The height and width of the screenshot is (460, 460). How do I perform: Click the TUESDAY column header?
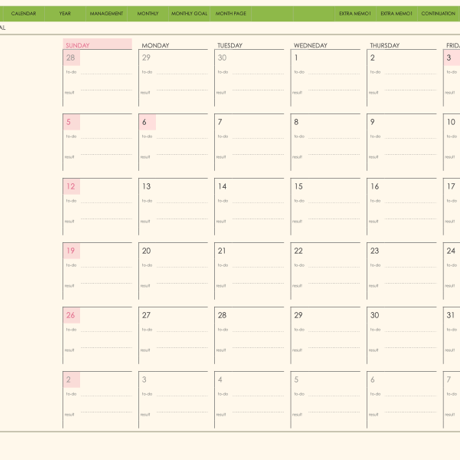(x=230, y=45)
